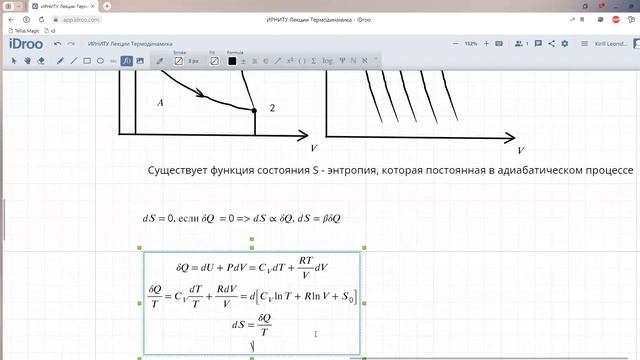Click inside the selected formula box
Screen dimensions: 640x360
[x=252, y=303]
